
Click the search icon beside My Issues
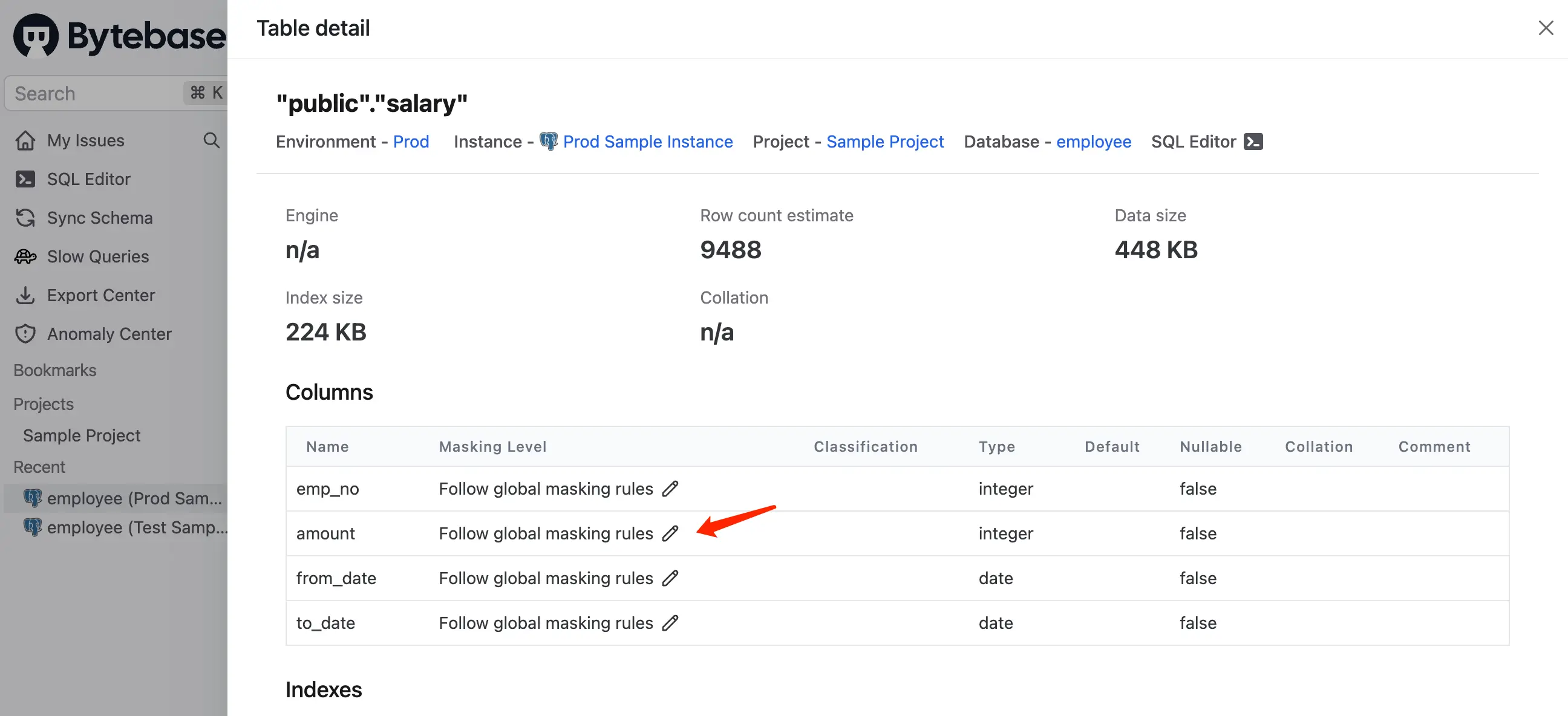211,140
